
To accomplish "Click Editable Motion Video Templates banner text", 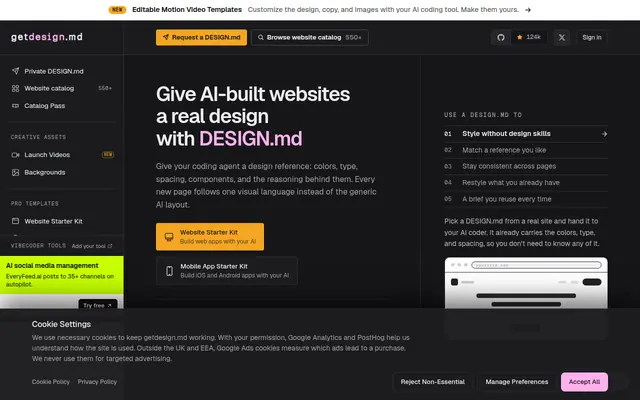I will 187,9.
